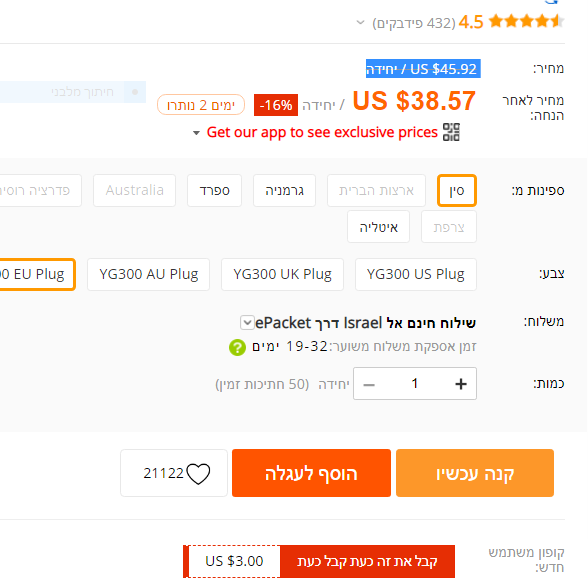Select ships-from option ספרד
The image size is (588, 580).
tap(214, 190)
